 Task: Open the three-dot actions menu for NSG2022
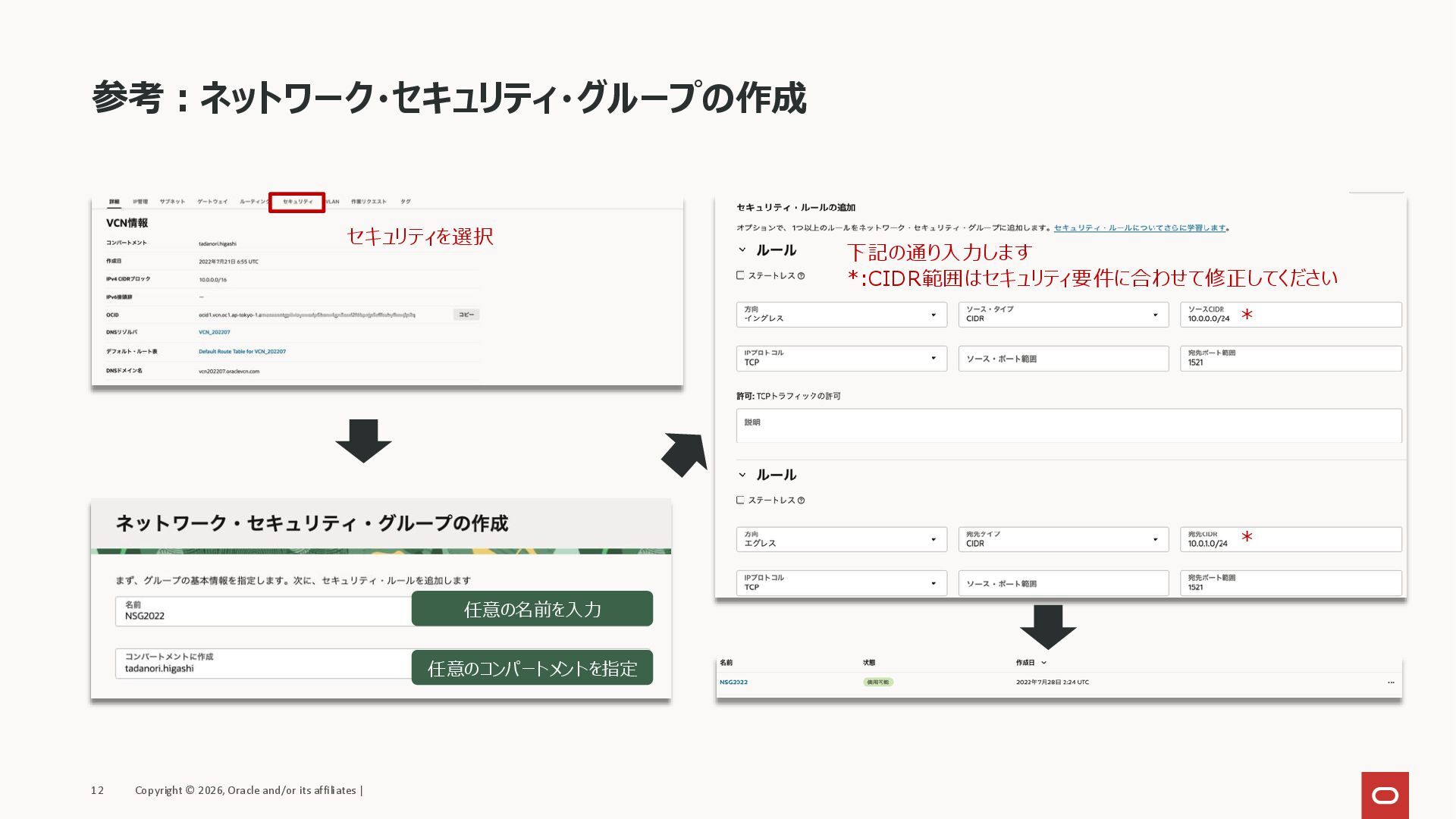tap(1391, 682)
